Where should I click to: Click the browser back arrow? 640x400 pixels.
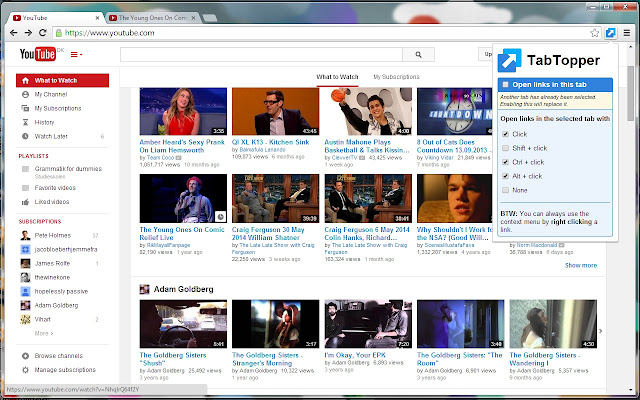(x=13, y=33)
